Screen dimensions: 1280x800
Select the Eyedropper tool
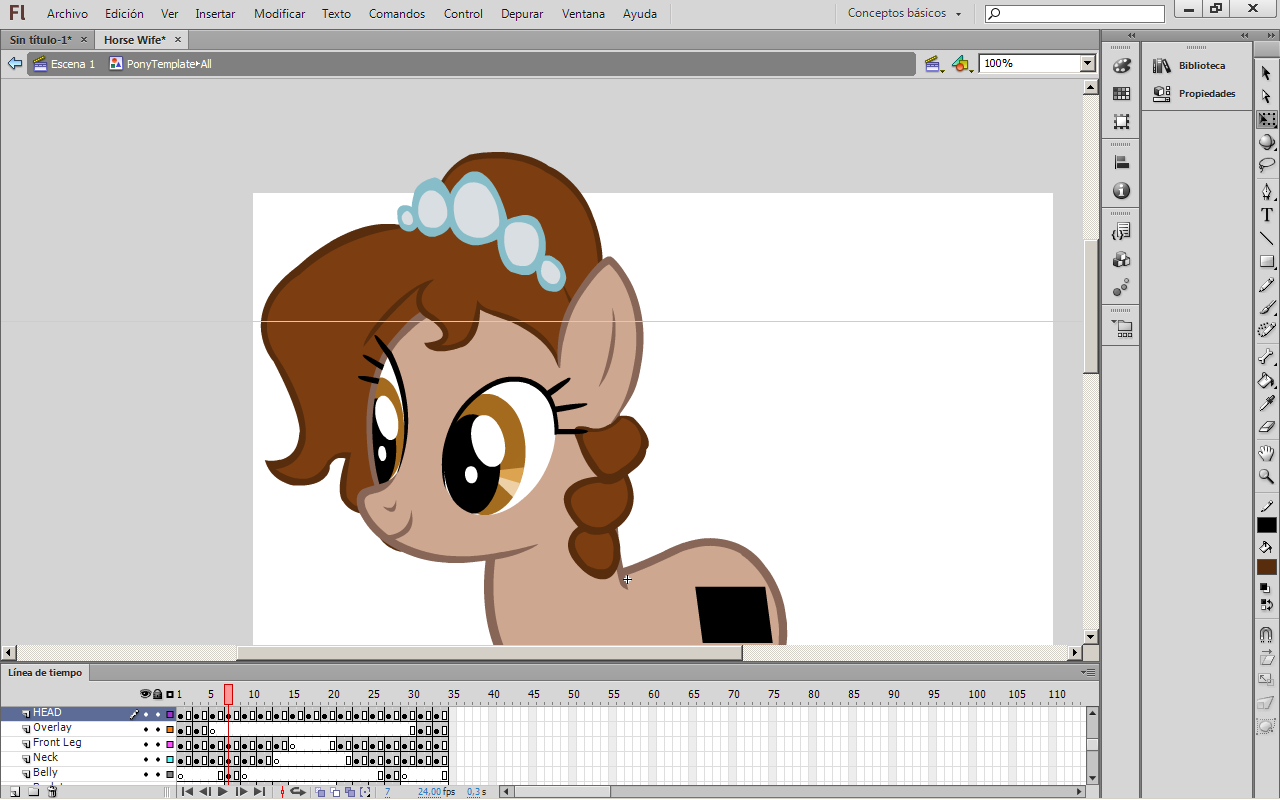pos(1266,403)
